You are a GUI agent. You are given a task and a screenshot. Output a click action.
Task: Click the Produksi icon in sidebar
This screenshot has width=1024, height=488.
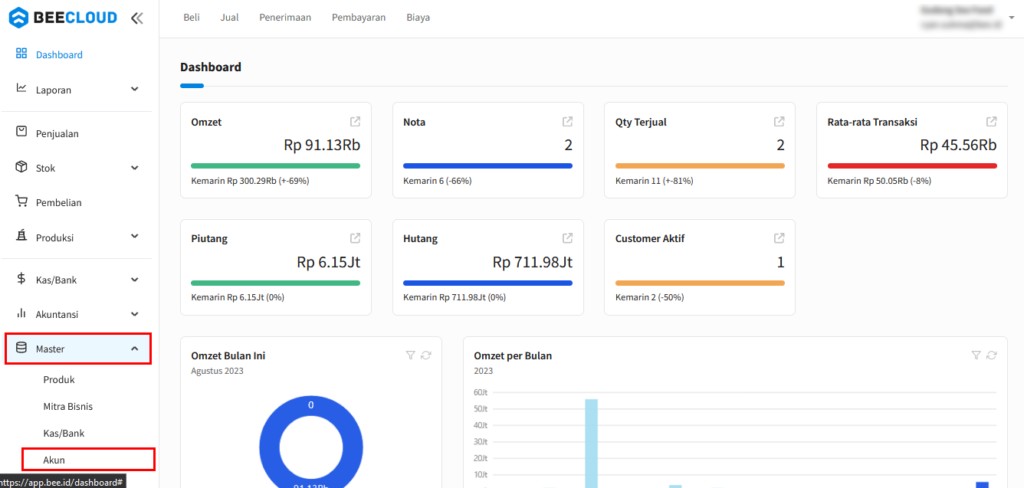[22, 236]
